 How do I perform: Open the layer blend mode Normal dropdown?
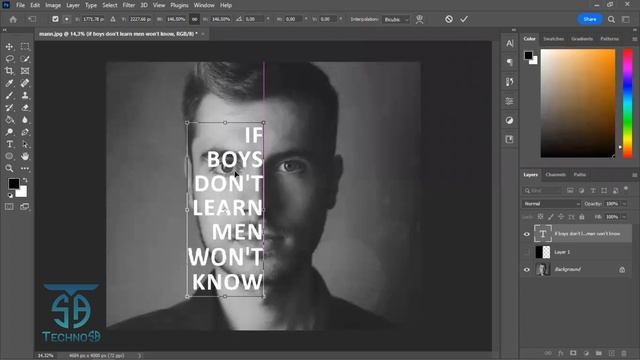pos(551,204)
